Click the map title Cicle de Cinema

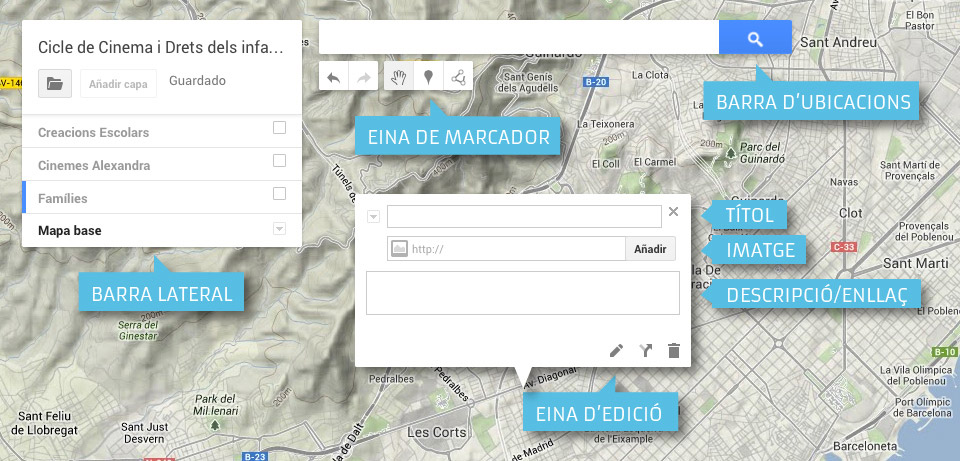click(160, 47)
